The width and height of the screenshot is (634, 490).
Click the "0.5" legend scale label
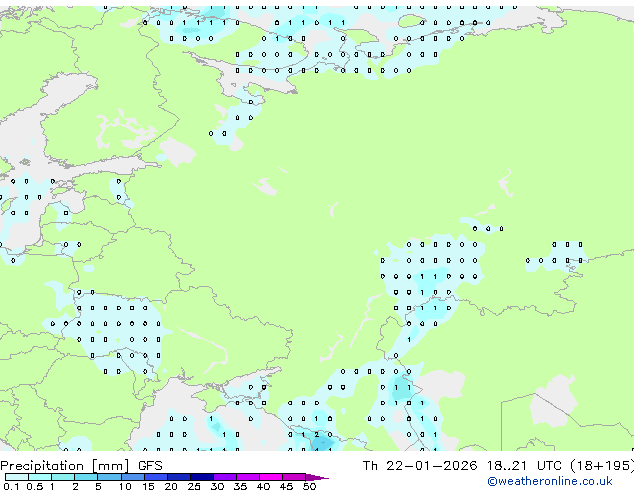click(35, 486)
